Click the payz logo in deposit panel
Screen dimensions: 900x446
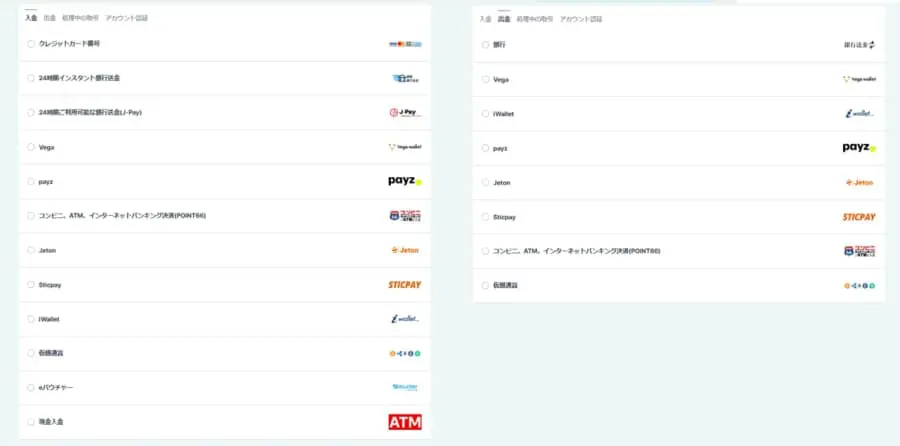pyautogui.click(x=405, y=181)
